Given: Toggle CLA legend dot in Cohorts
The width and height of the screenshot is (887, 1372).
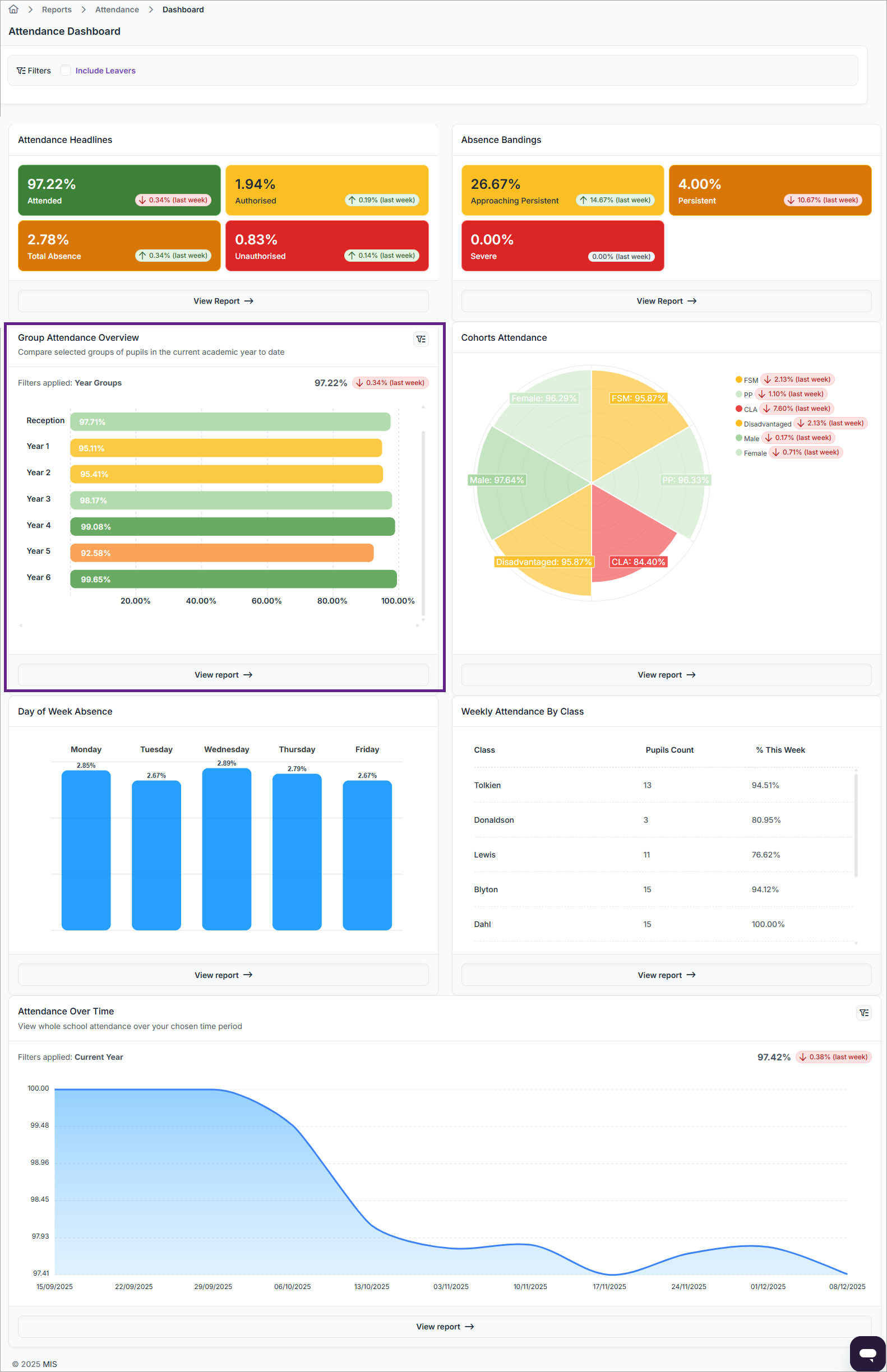Looking at the screenshot, I should [x=738, y=409].
